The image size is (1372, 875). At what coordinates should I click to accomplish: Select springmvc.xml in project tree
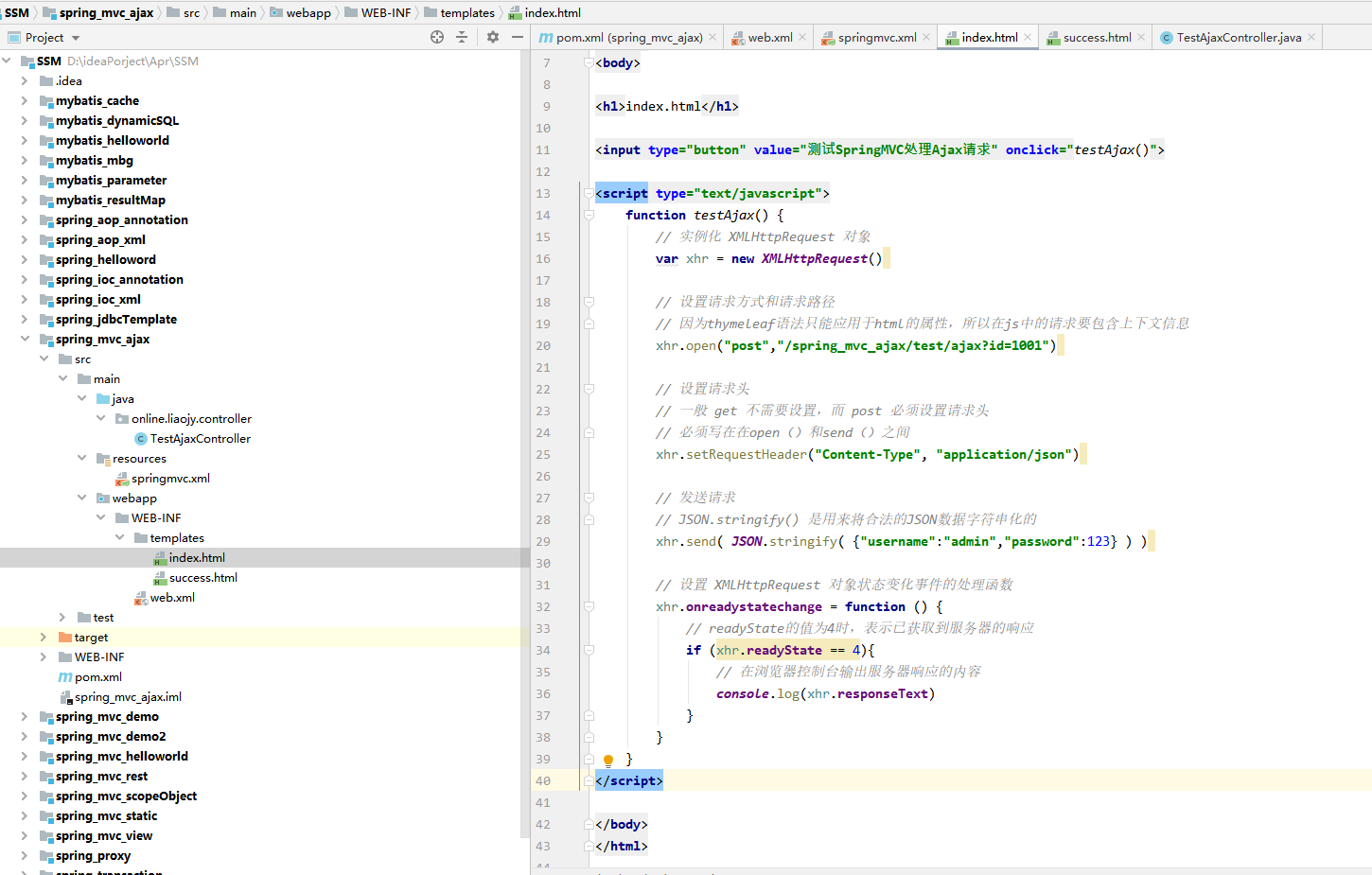(162, 478)
